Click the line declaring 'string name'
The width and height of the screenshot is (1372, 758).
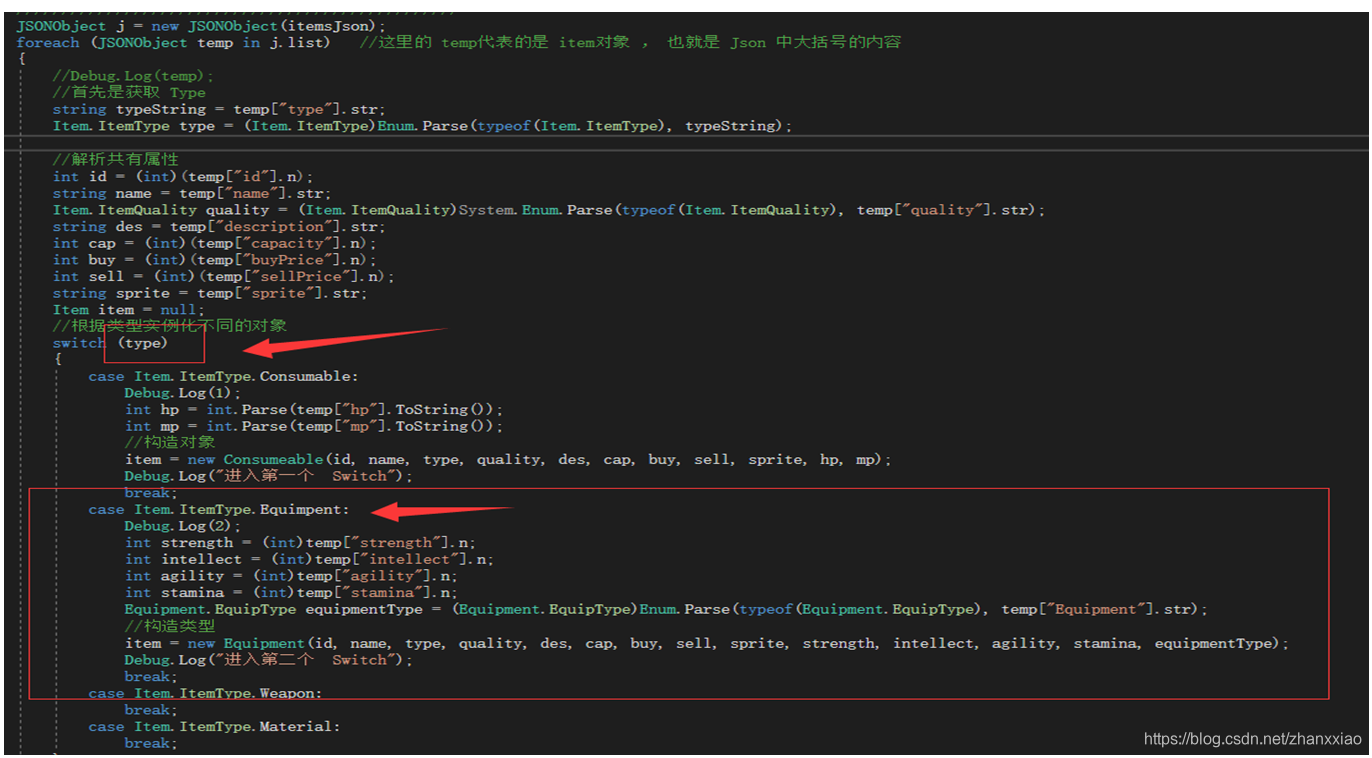(x=192, y=193)
